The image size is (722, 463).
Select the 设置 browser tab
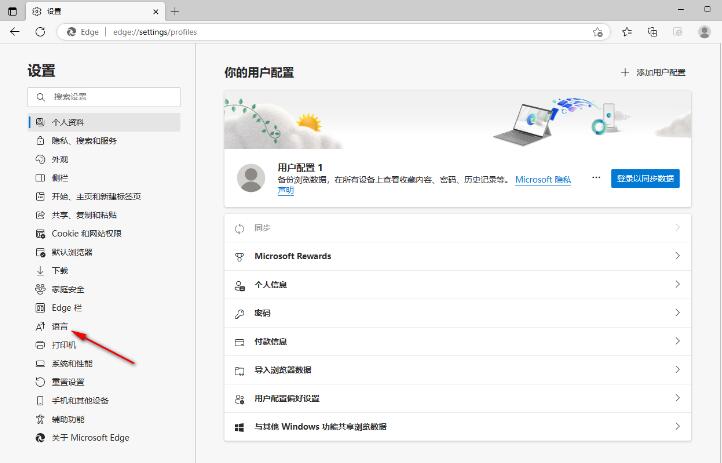95,12
